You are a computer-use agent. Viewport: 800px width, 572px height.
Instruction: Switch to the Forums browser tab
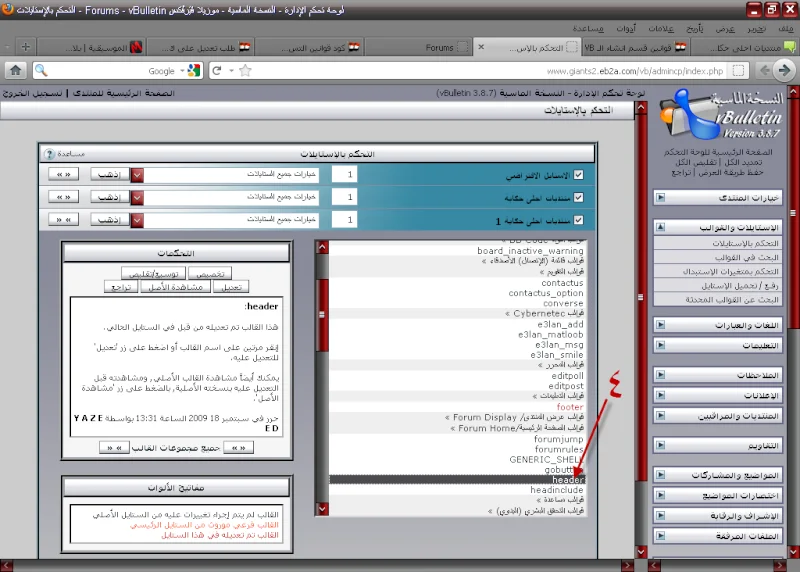pos(439,47)
